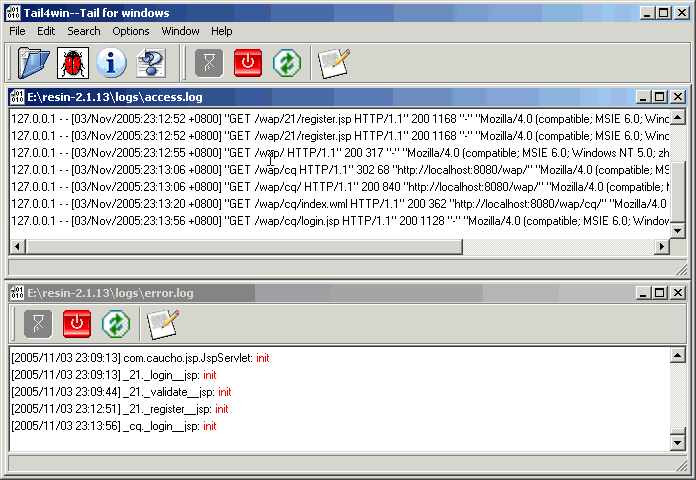This screenshot has height=480, width=696.
Task: Open a log file with folder icon
Action: tap(33, 63)
